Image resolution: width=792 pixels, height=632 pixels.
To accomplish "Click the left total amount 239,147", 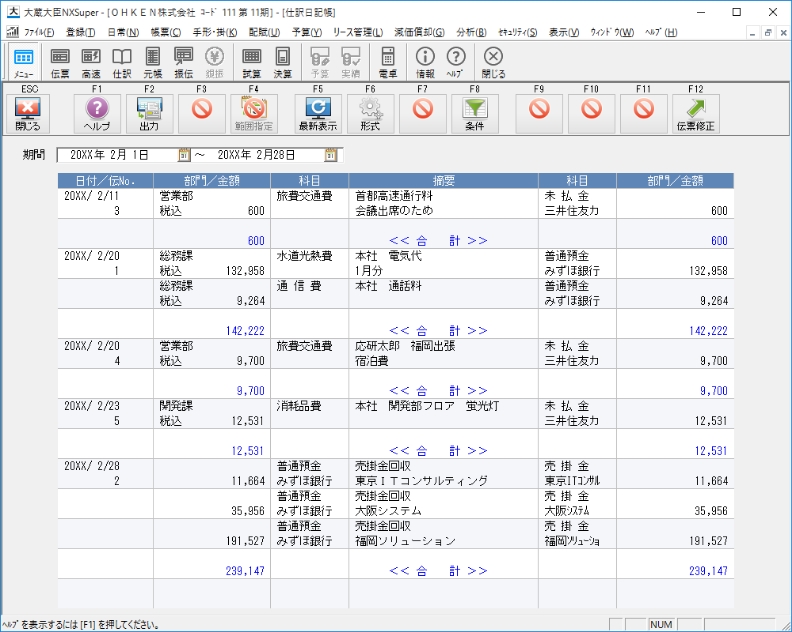I will [245, 571].
